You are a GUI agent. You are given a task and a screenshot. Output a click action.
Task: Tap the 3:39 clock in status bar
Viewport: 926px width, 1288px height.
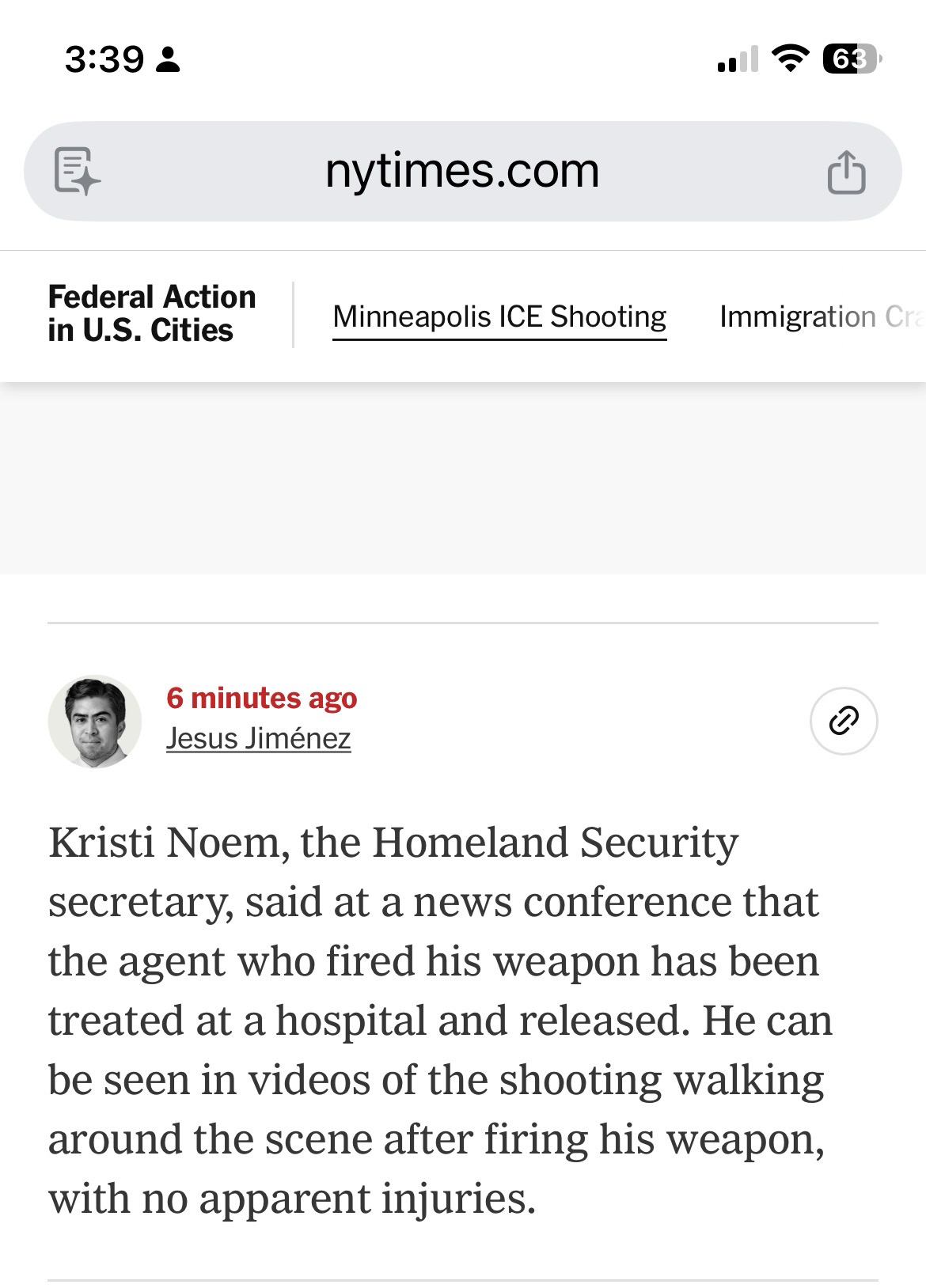coord(104,59)
